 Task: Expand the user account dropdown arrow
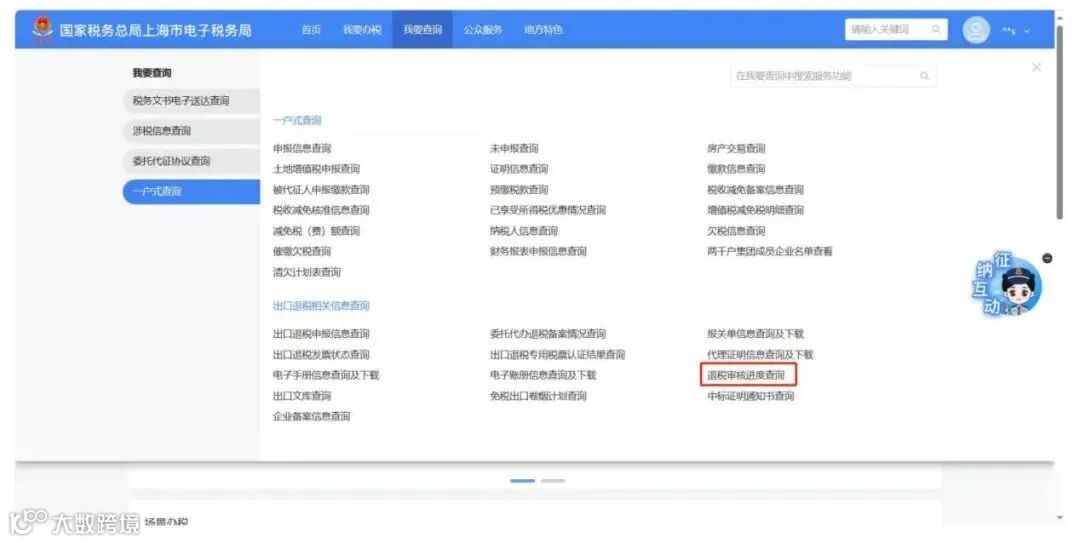pyautogui.click(x=1027, y=31)
